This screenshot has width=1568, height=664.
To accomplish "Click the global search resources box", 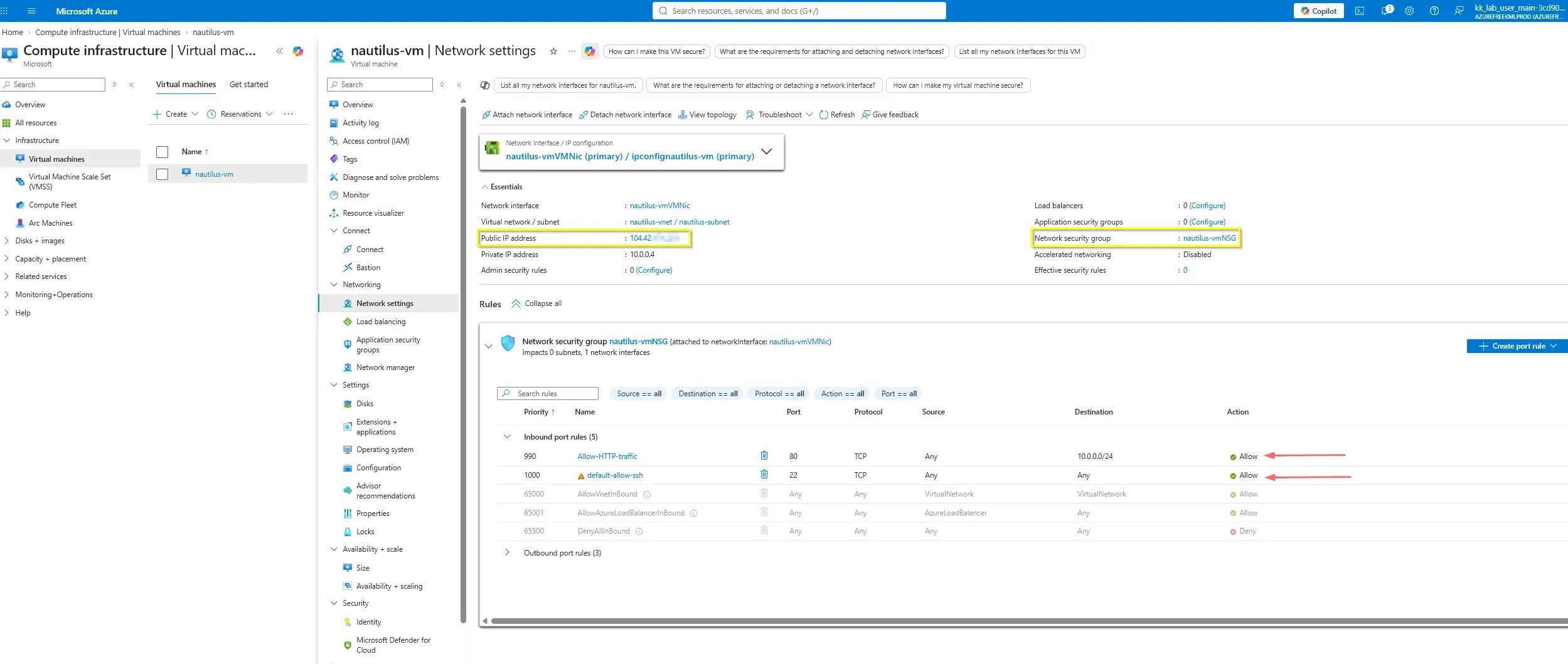I will [x=799, y=11].
